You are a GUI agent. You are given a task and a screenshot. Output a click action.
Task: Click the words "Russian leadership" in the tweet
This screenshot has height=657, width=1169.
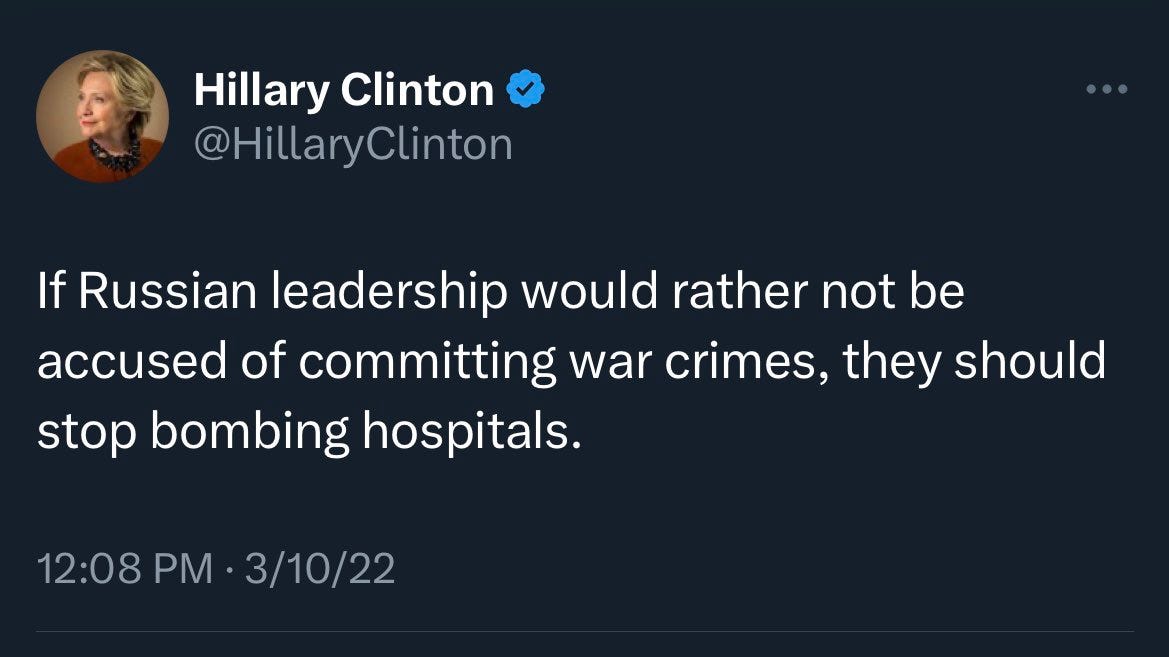pyautogui.click(x=293, y=292)
